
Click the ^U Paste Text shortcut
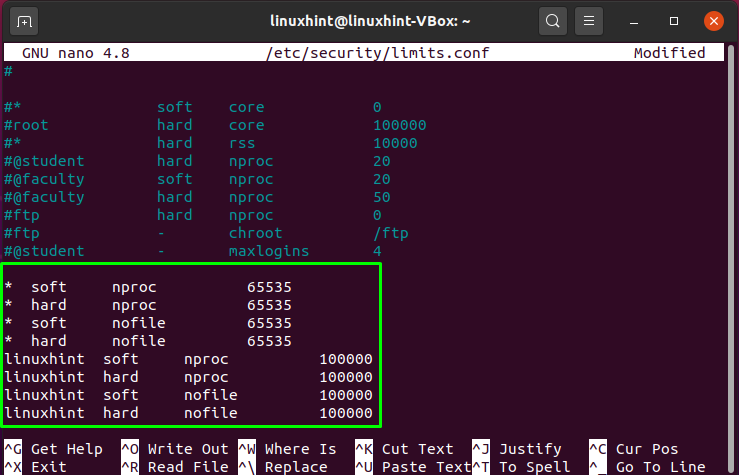[x=413, y=467]
